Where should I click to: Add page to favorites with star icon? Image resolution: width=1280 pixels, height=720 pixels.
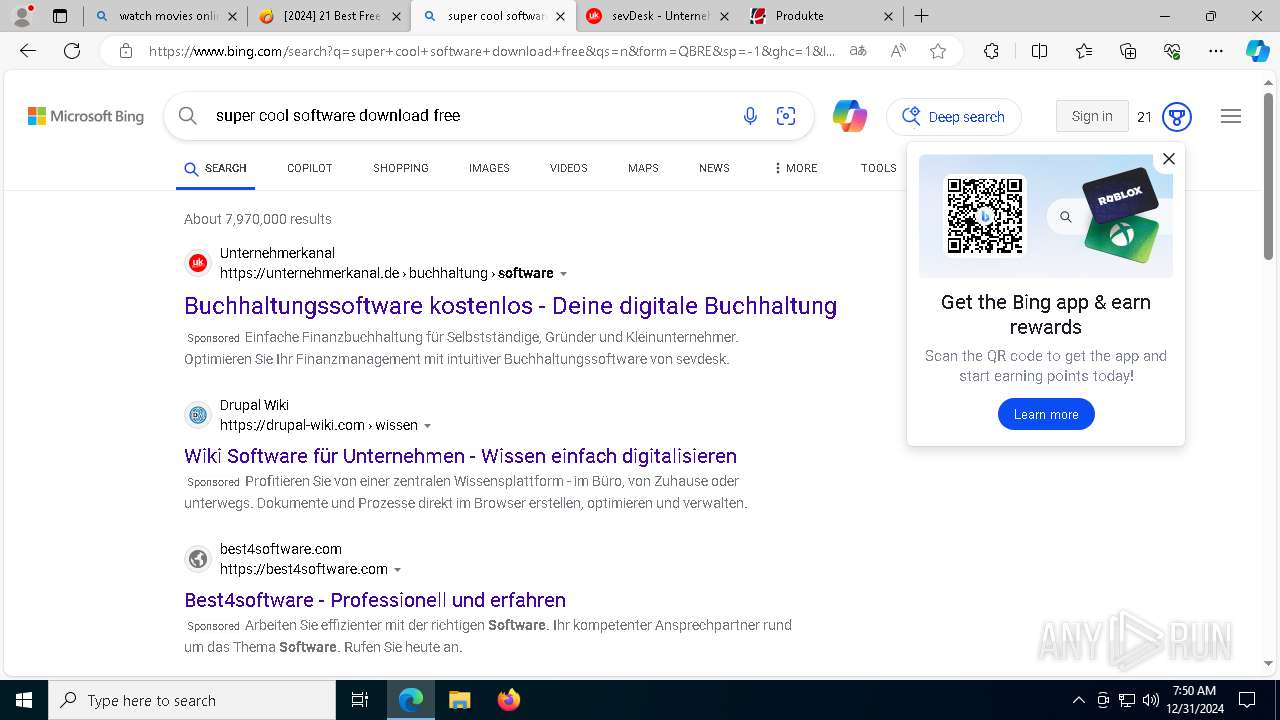pos(938,51)
